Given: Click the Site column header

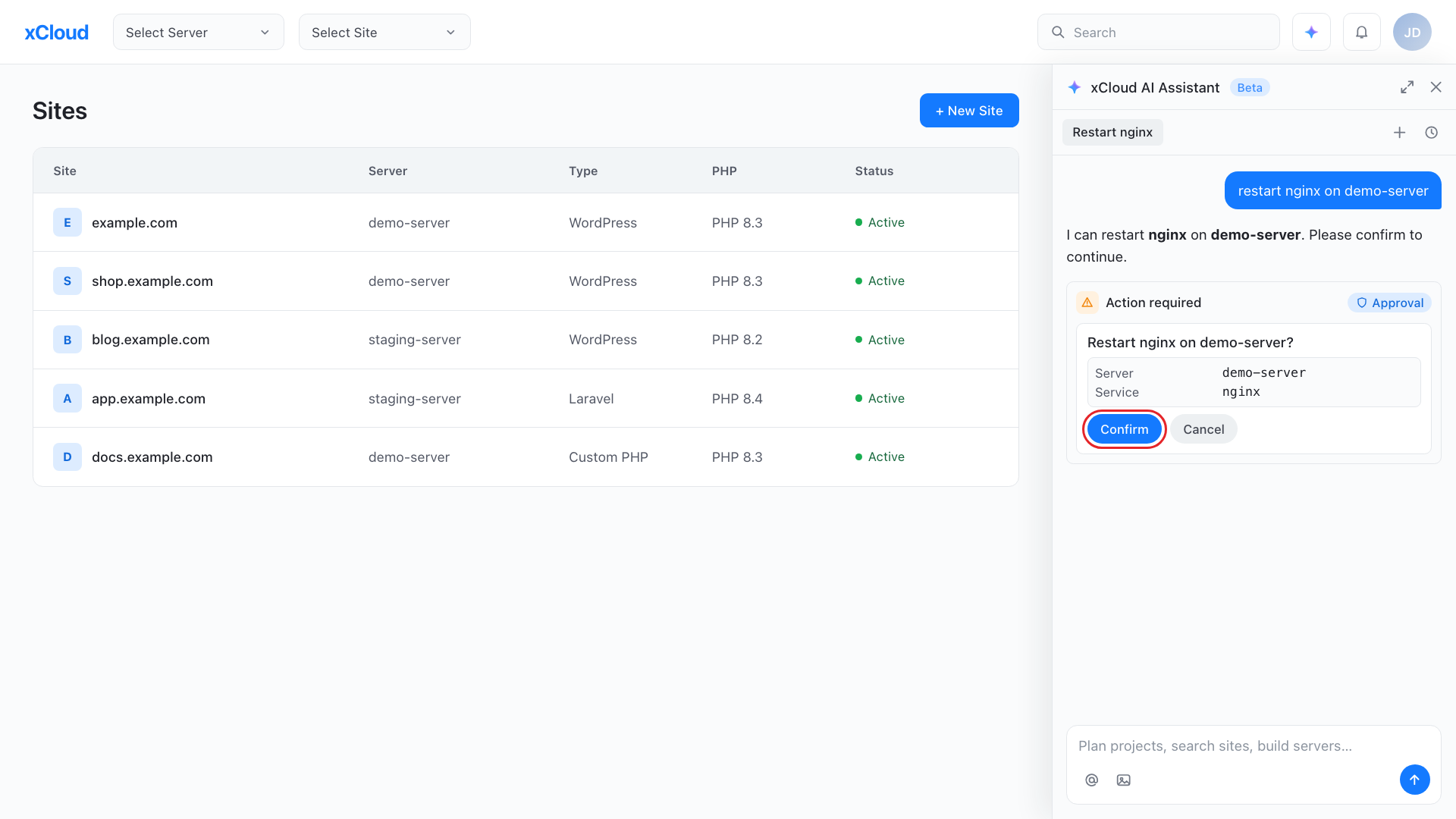Looking at the screenshot, I should 64,171.
